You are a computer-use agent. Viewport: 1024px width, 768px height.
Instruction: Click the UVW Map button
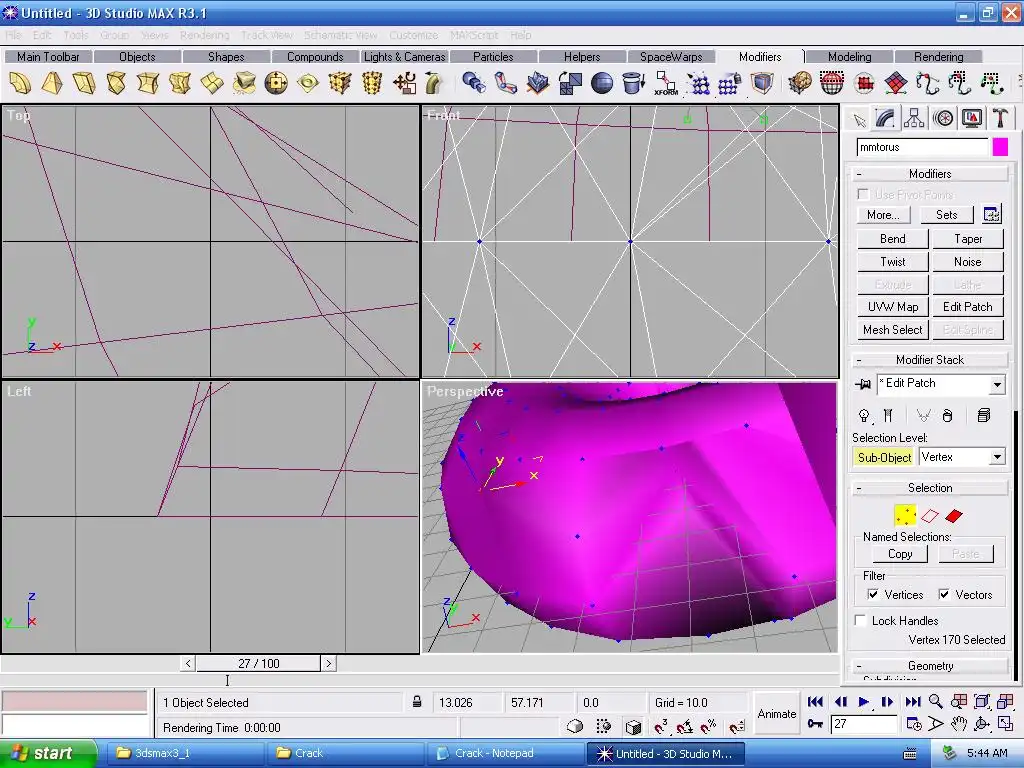click(892, 307)
